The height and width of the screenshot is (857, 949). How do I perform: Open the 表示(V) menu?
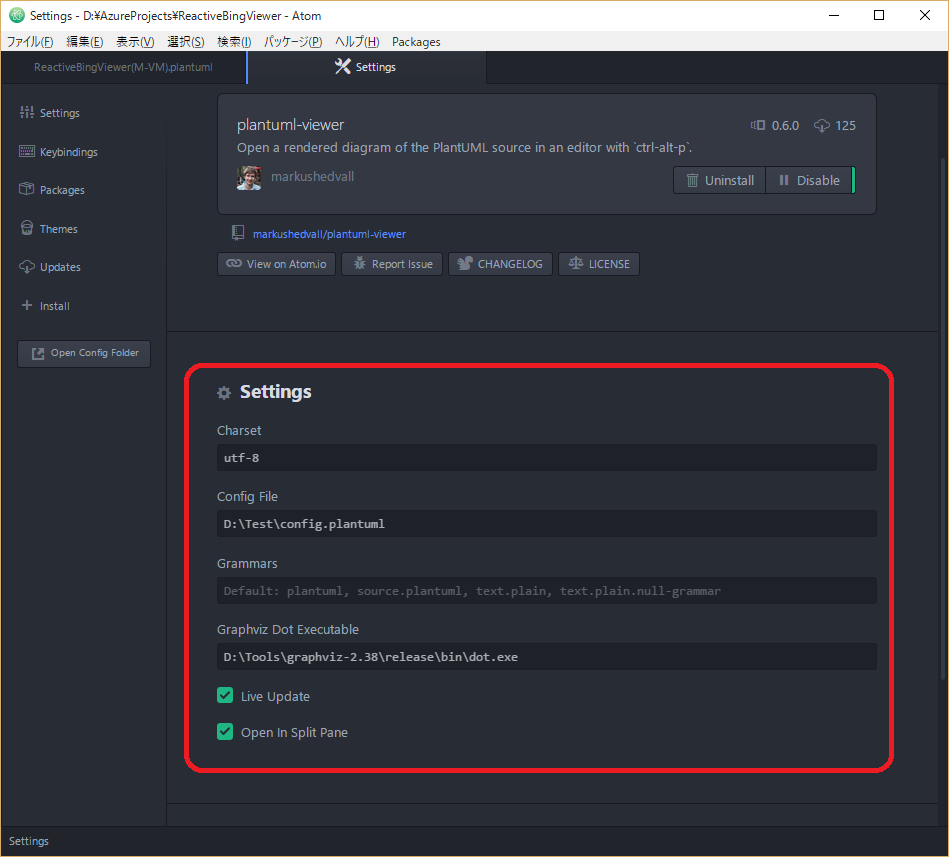(x=135, y=42)
